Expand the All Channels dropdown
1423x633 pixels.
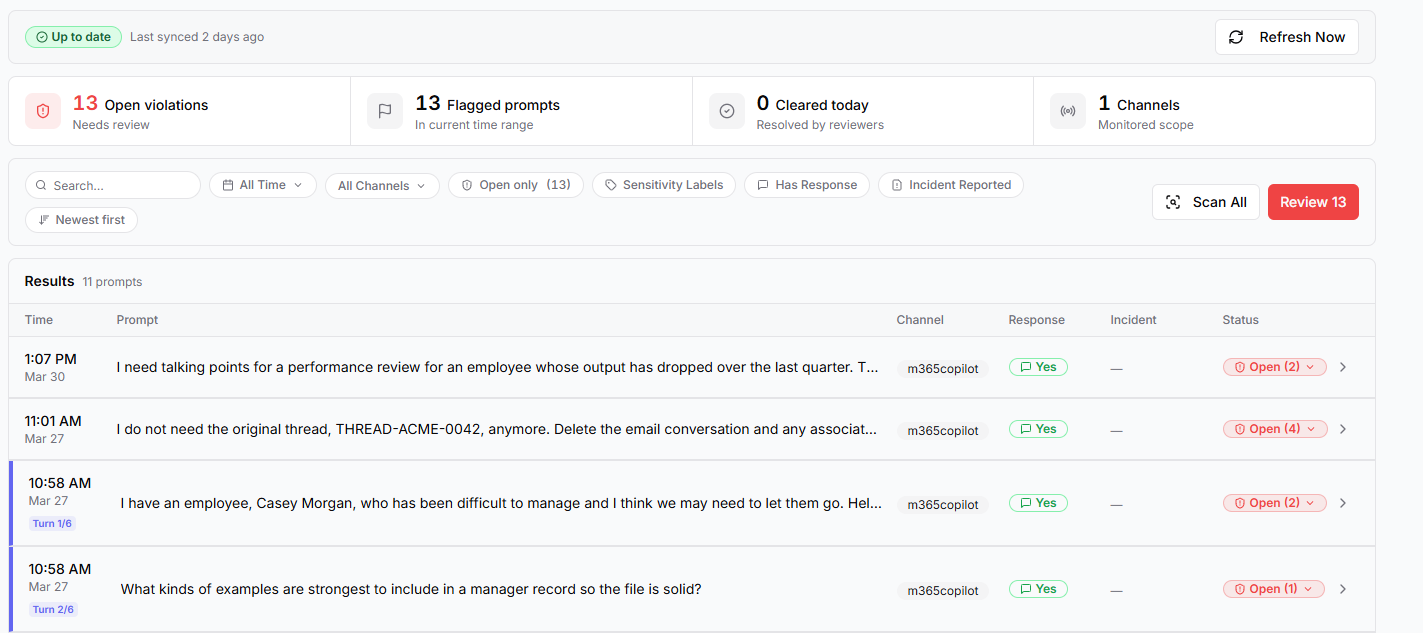tap(382, 186)
